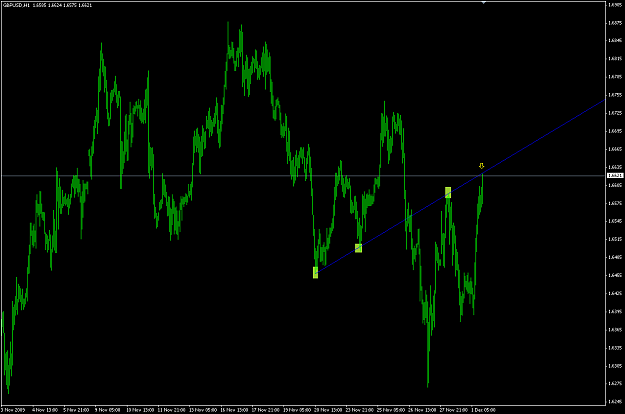Click the 1.6845 price axis label
This screenshot has height=414, width=625.
point(615,40)
